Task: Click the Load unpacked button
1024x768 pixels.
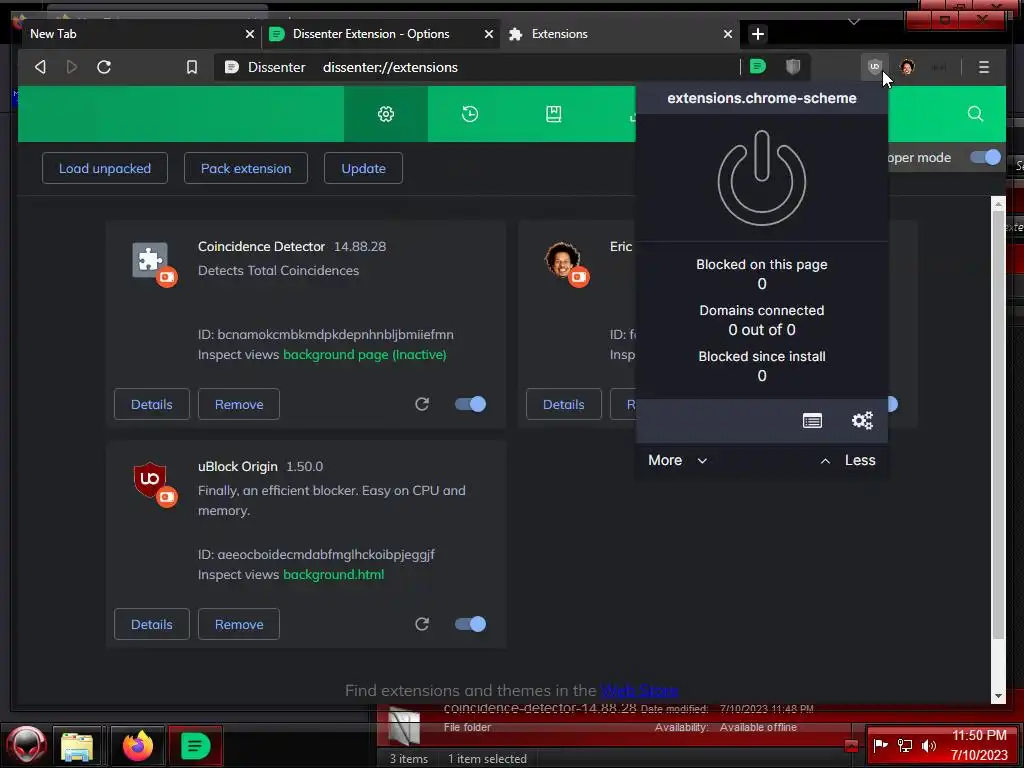Action: [x=104, y=168]
